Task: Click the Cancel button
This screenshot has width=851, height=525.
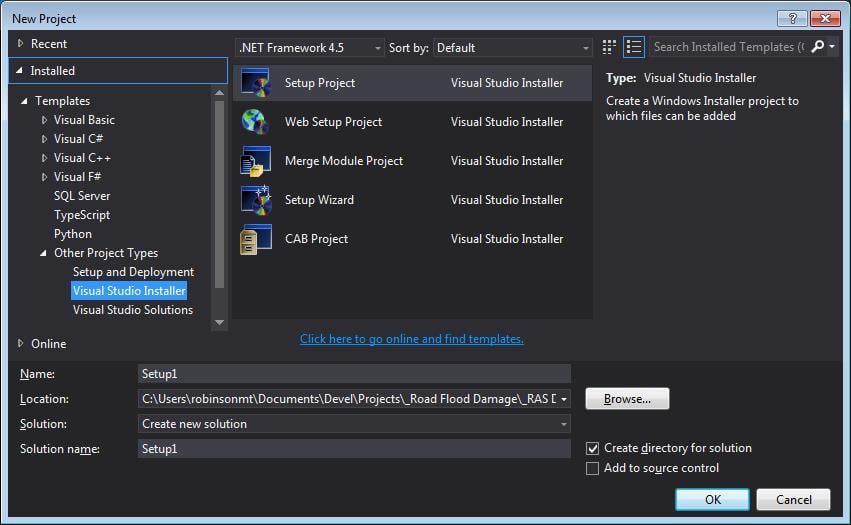Action: [793, 499]
